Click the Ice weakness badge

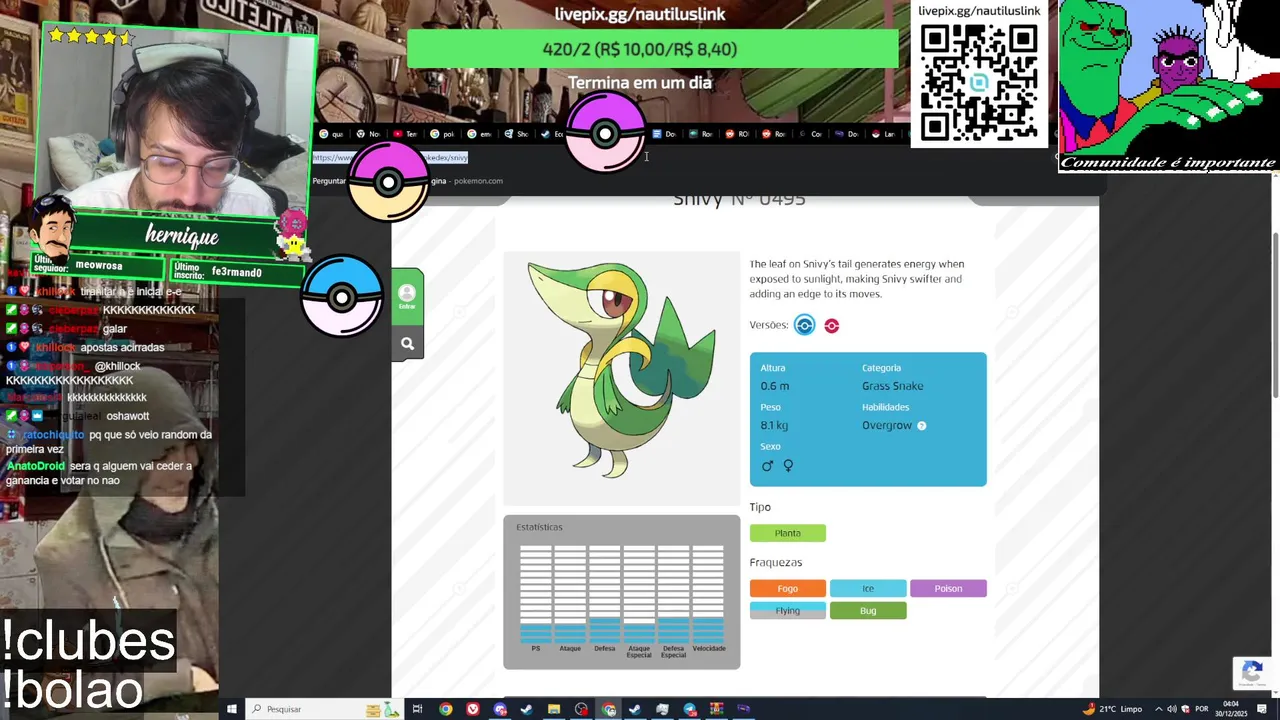point(868,588)
